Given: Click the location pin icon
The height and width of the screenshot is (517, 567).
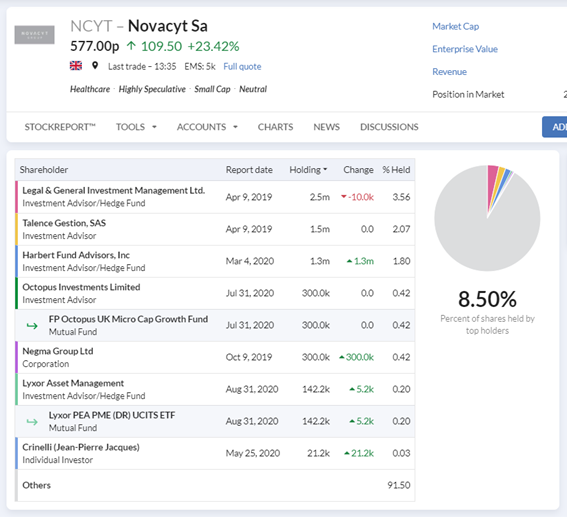Looking at the screenshot, I should tap(95, 66).
